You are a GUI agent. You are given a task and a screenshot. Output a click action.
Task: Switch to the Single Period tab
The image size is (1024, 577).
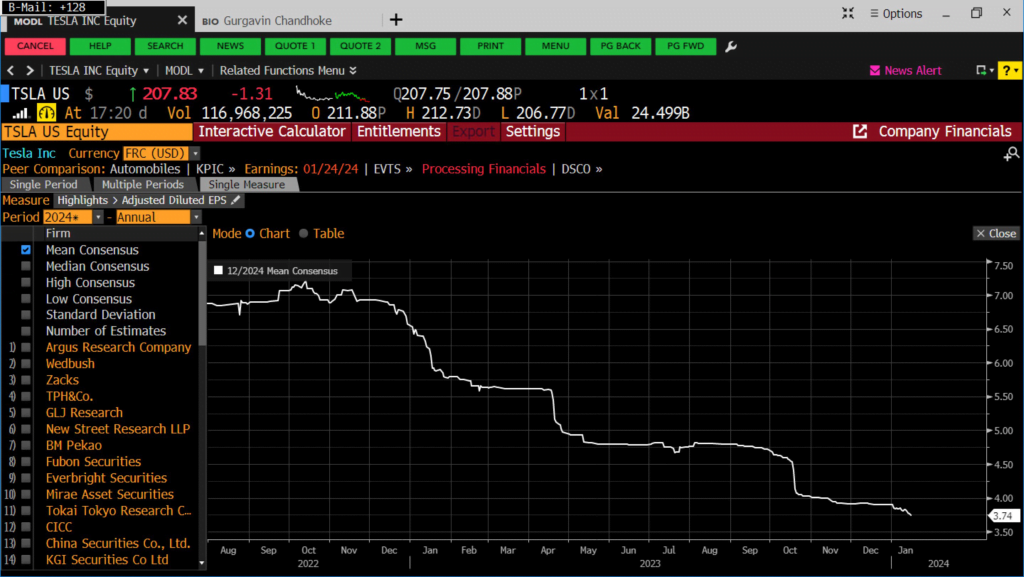[x=44, y=185]
